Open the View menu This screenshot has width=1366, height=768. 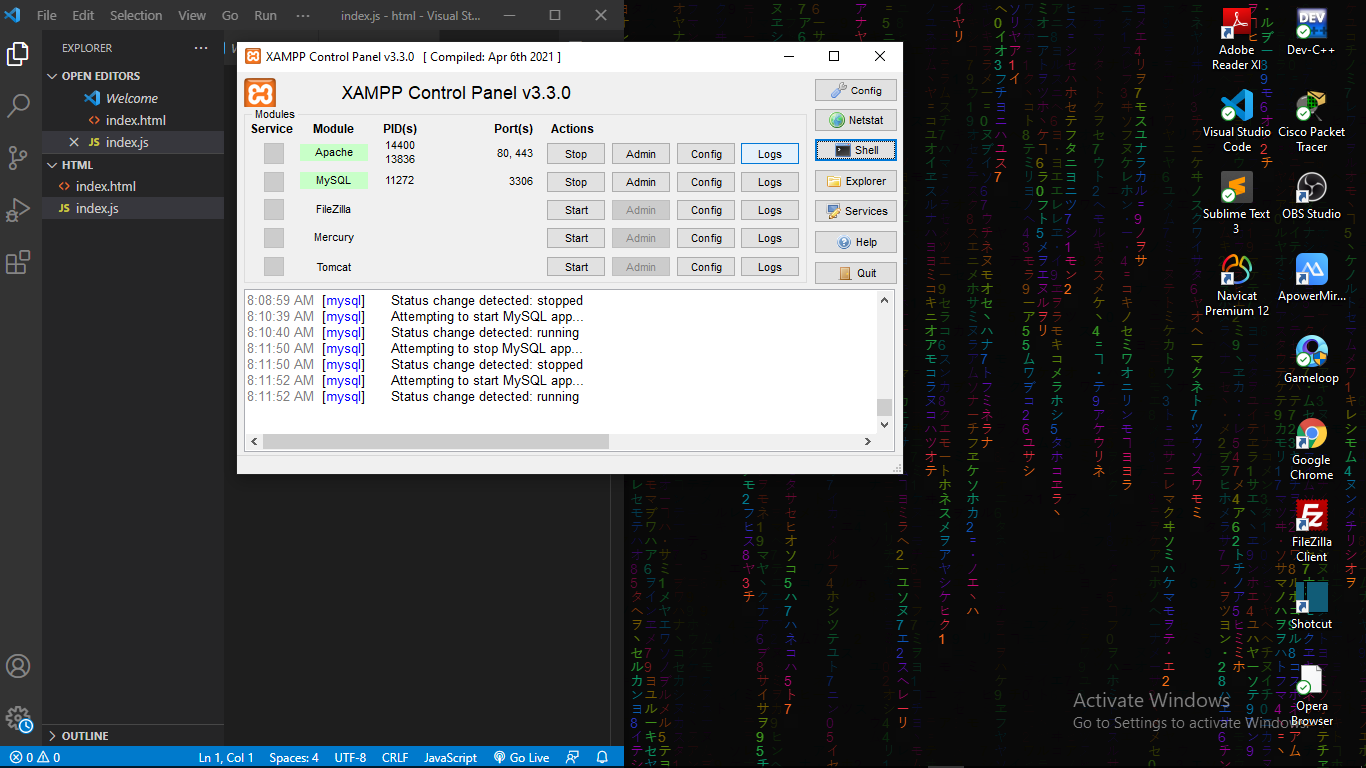pyautogui.click(x=192, y=16)
